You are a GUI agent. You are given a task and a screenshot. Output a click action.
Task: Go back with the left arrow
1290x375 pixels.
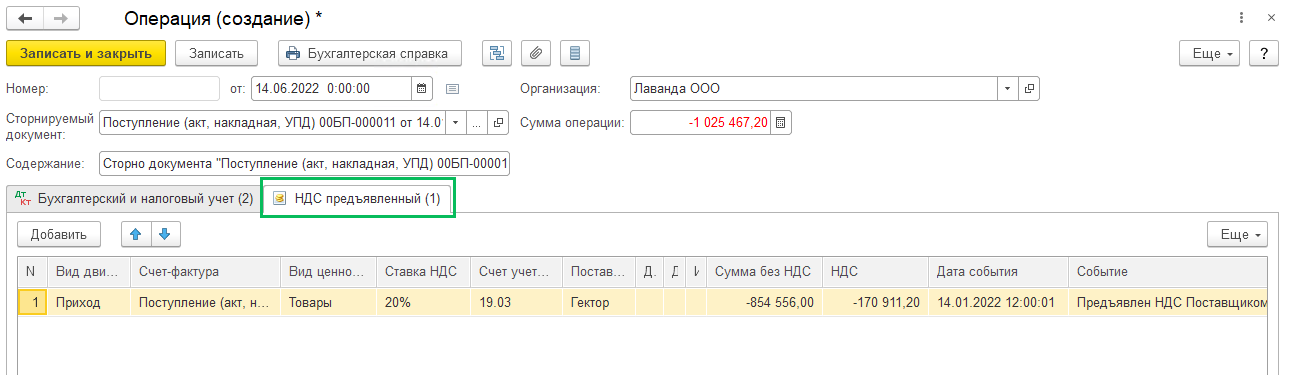25,19
